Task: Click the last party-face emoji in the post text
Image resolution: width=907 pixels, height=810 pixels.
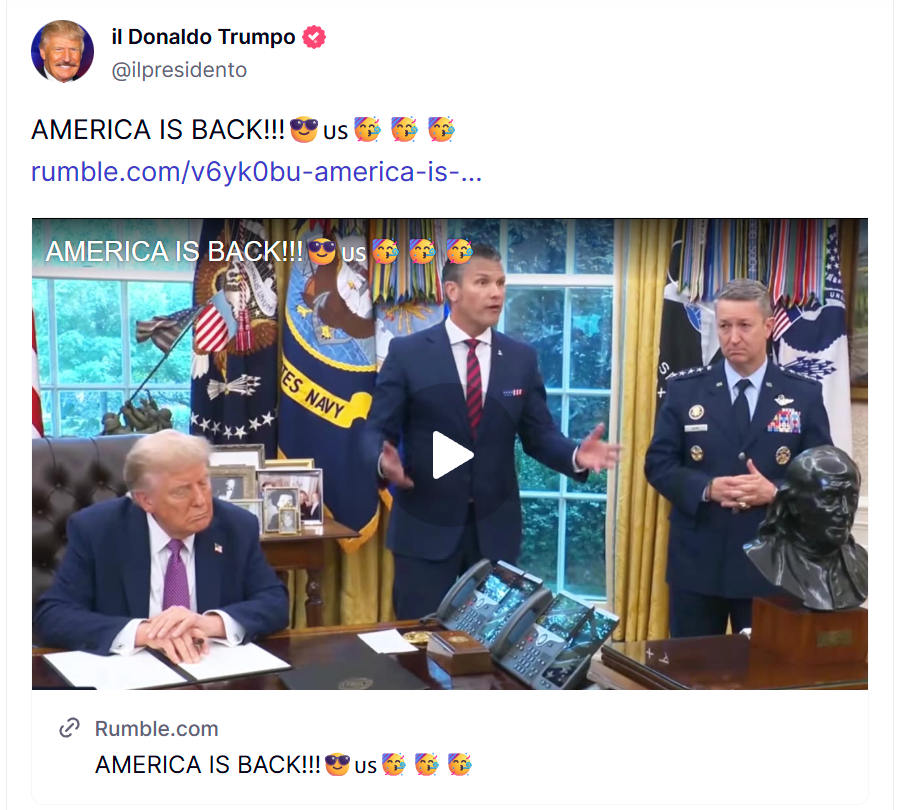Action: point(441,130)
